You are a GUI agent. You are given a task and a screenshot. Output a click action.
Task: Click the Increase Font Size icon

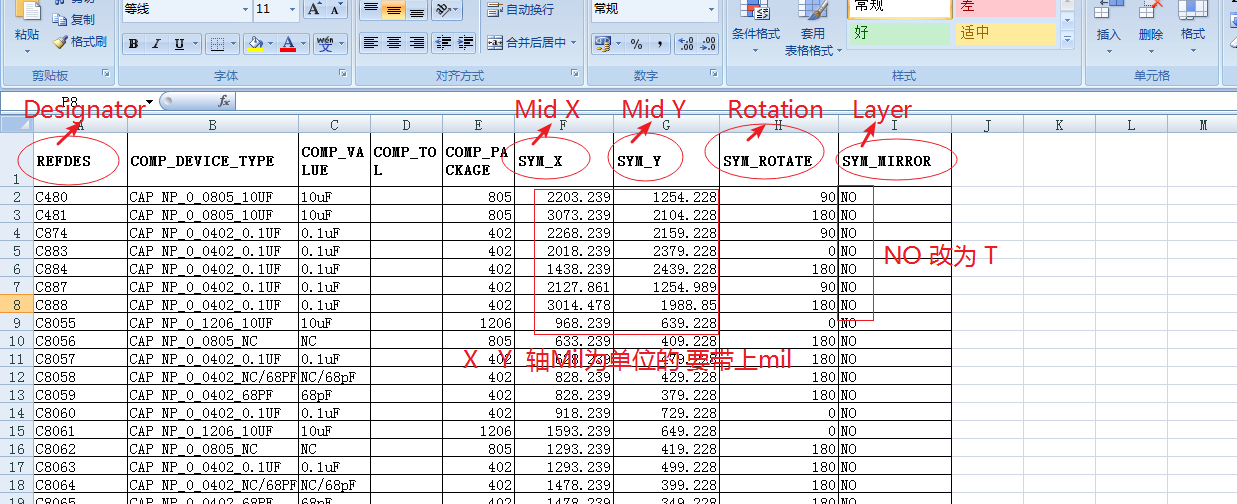point(313,9)
